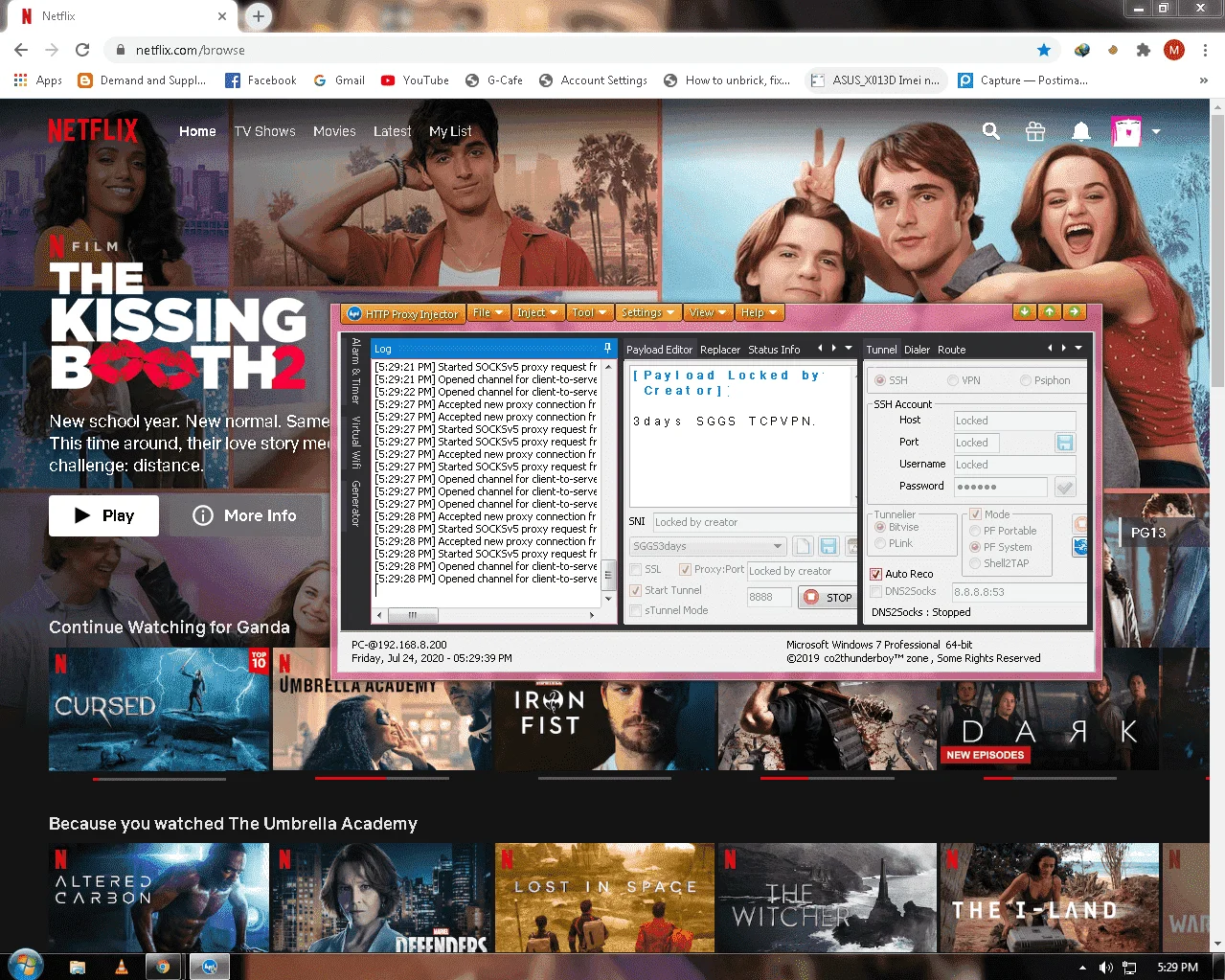1225x980 pixels.
Task: Toggle the SSL checkbox
Action: 636,569
